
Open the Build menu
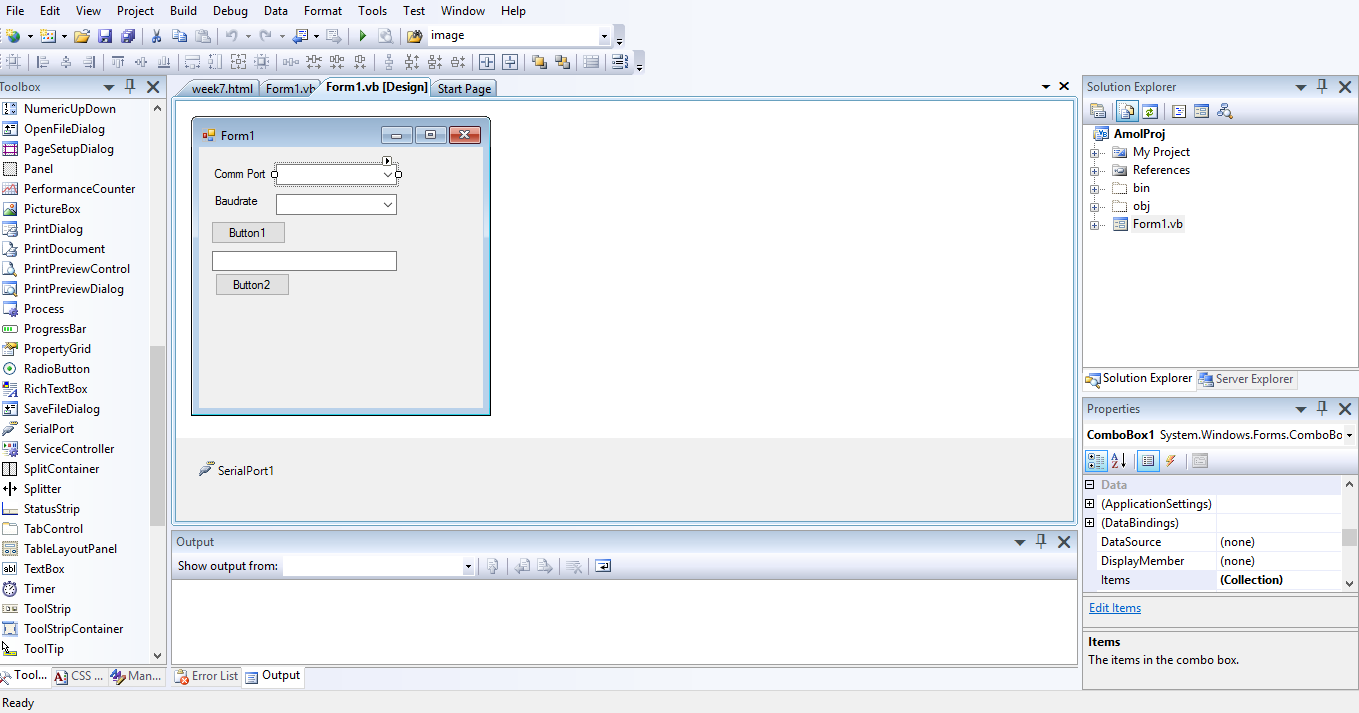(183, 11)
